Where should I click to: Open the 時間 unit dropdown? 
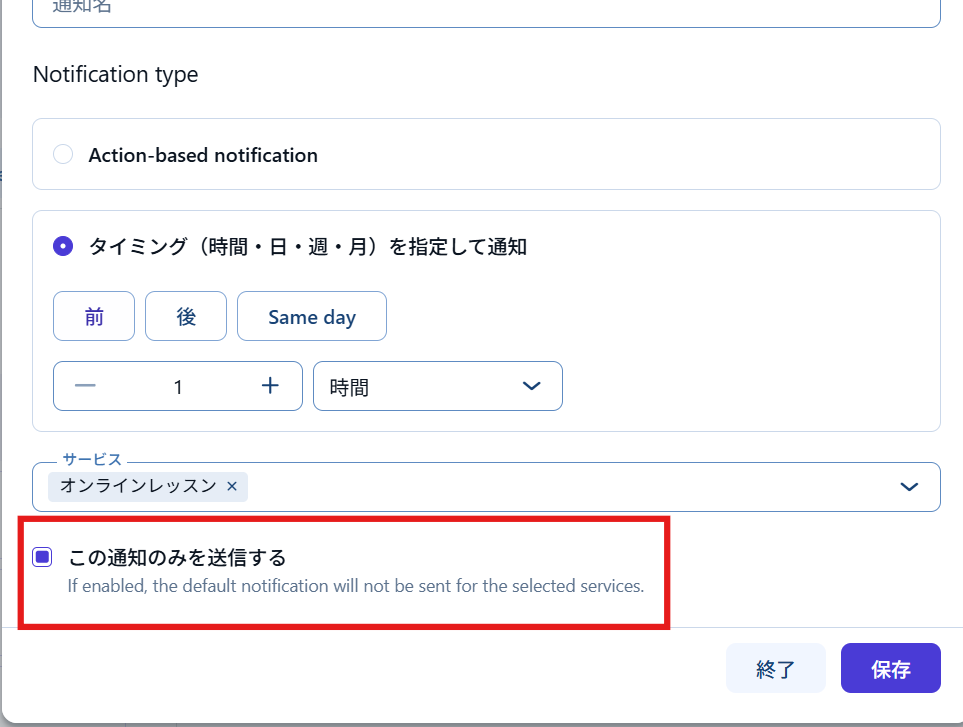click(x=437, y=387)
